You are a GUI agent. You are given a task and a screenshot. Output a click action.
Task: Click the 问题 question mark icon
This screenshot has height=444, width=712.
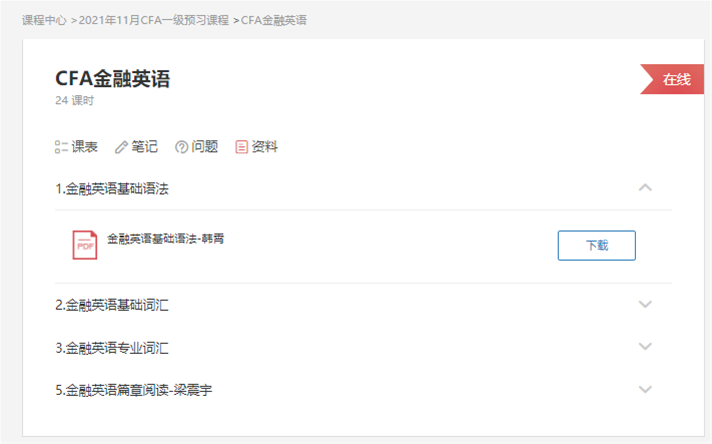click(181, 147)
